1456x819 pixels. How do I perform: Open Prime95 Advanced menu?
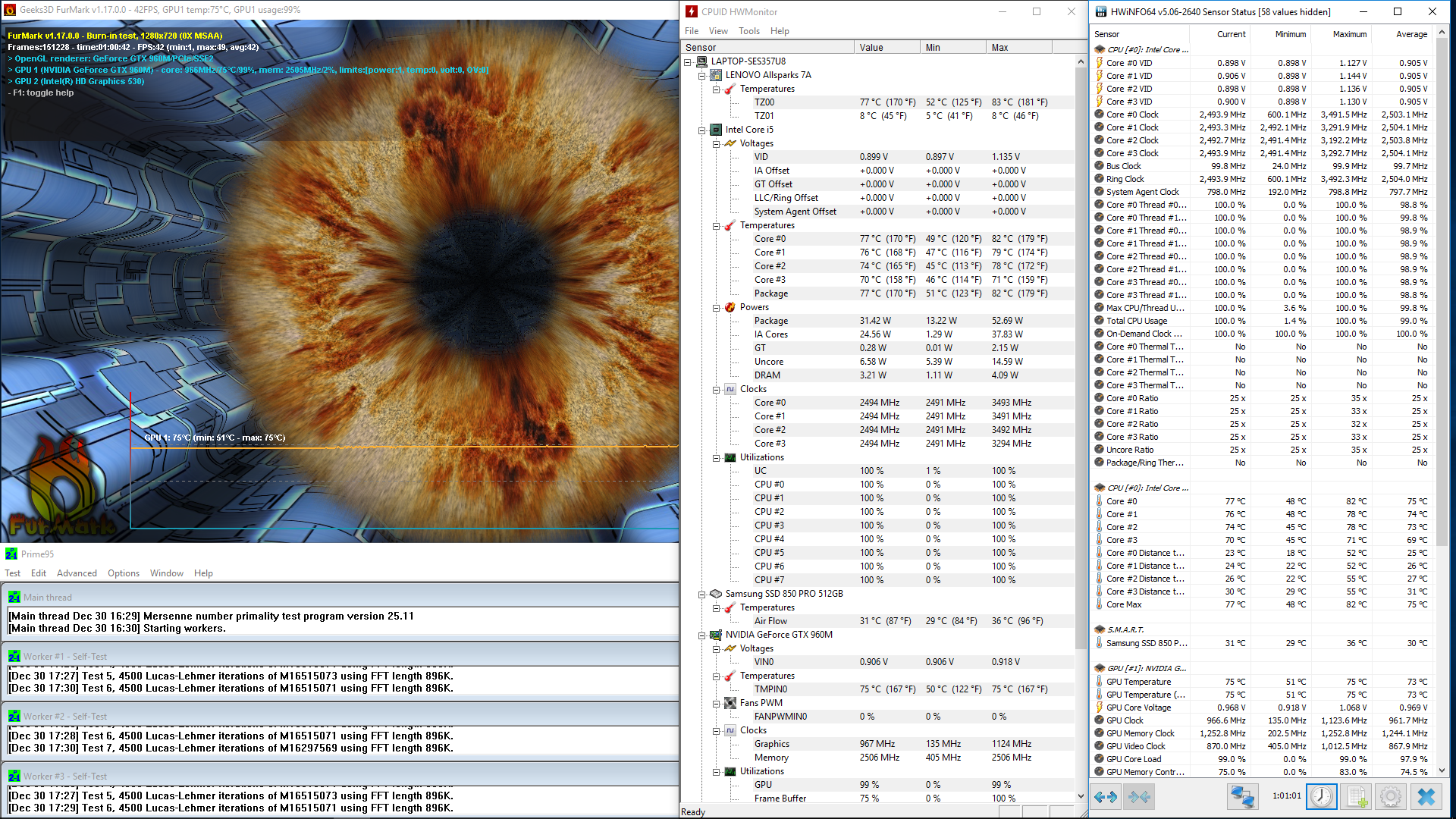click(x=77, y=573)
